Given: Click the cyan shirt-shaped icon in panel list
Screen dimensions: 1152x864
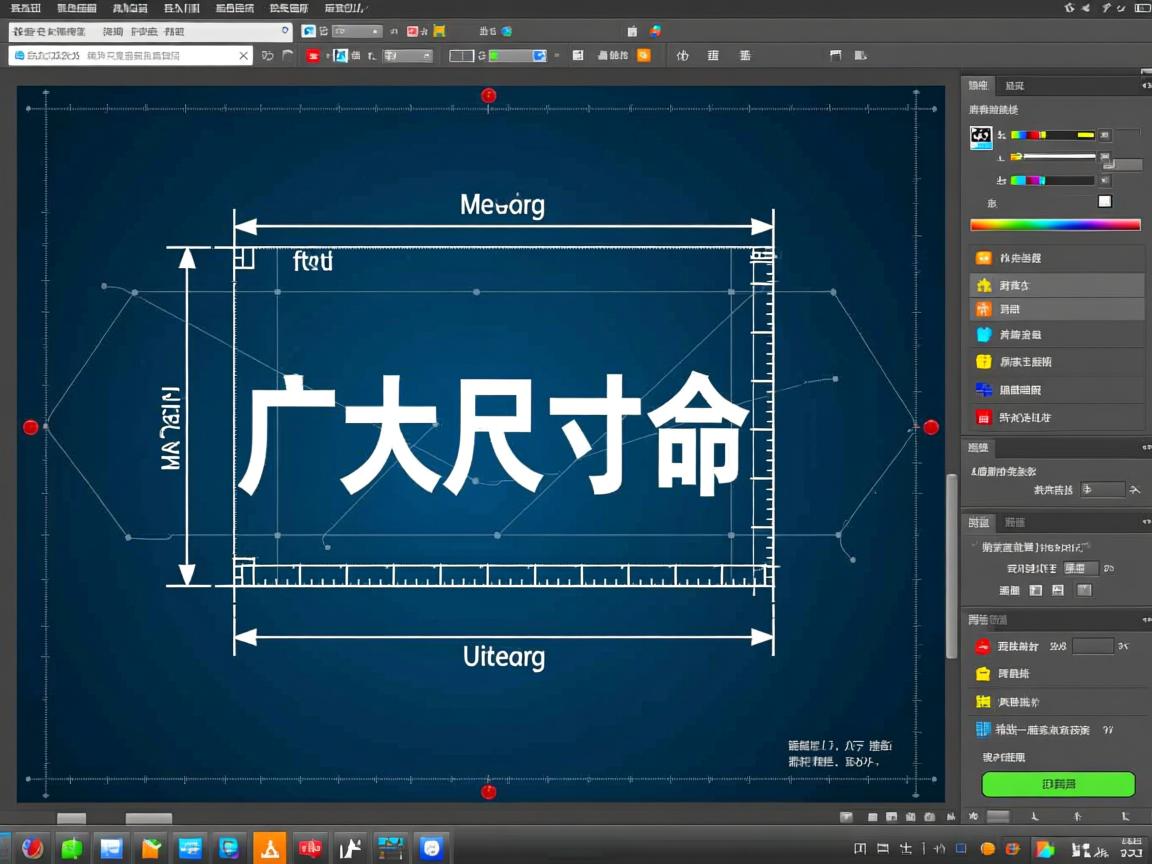Looking at the screenshot, I should (x=983, y=335).
